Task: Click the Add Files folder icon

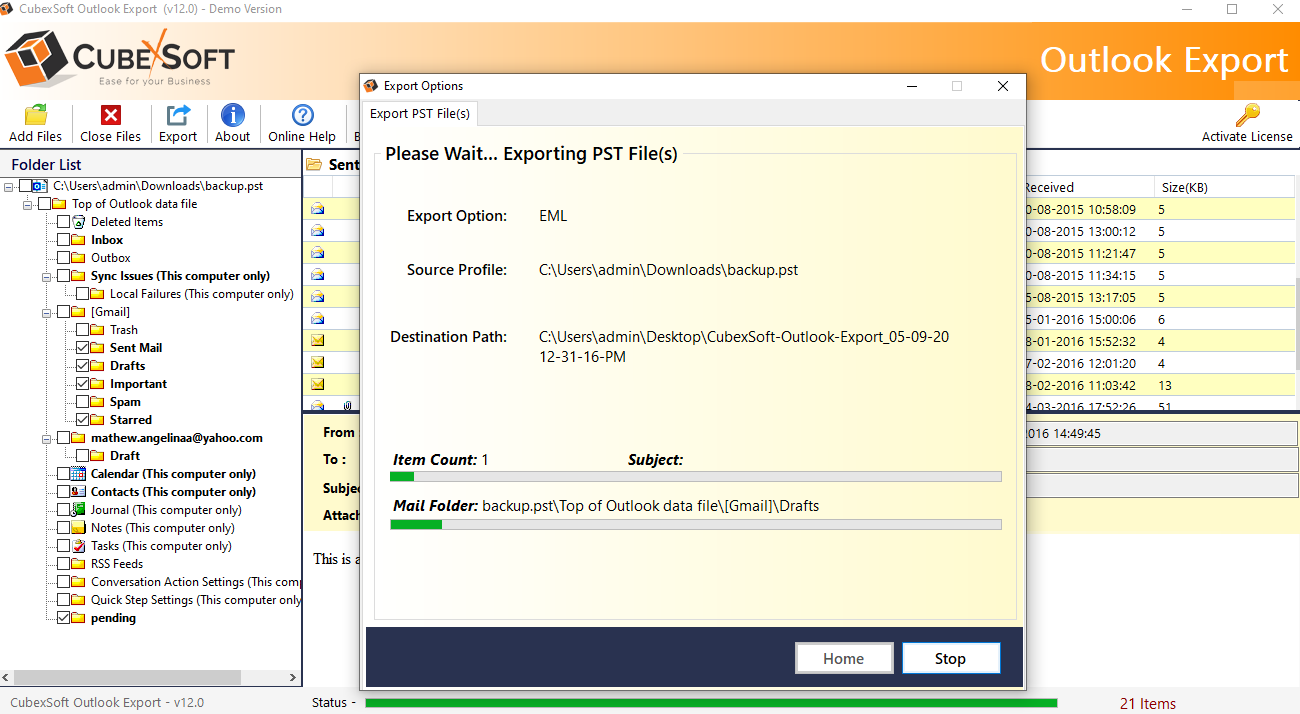Action: 36,115
